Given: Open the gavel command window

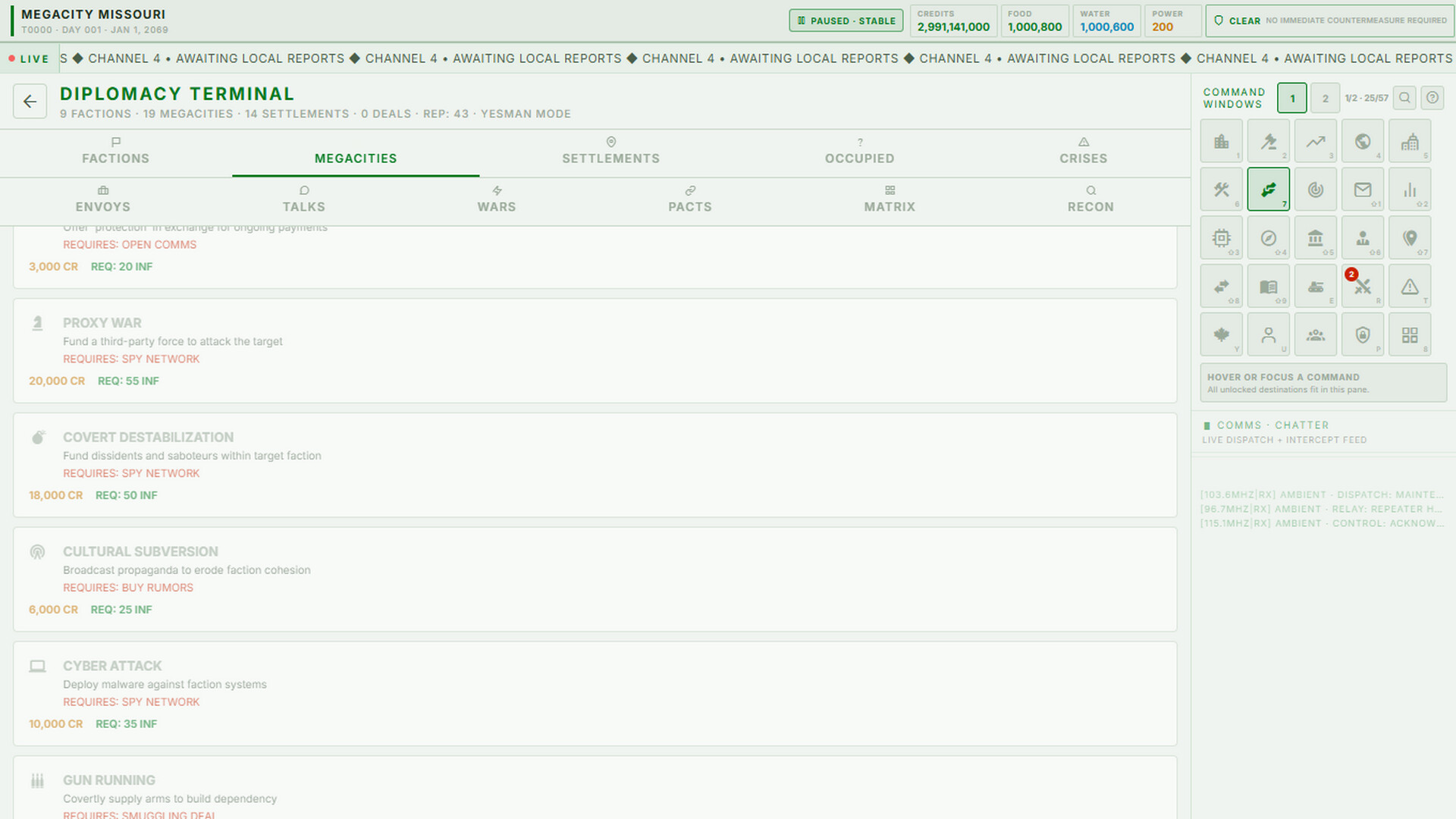Looking at the screenshot, I should click(x=1268, y=141).
